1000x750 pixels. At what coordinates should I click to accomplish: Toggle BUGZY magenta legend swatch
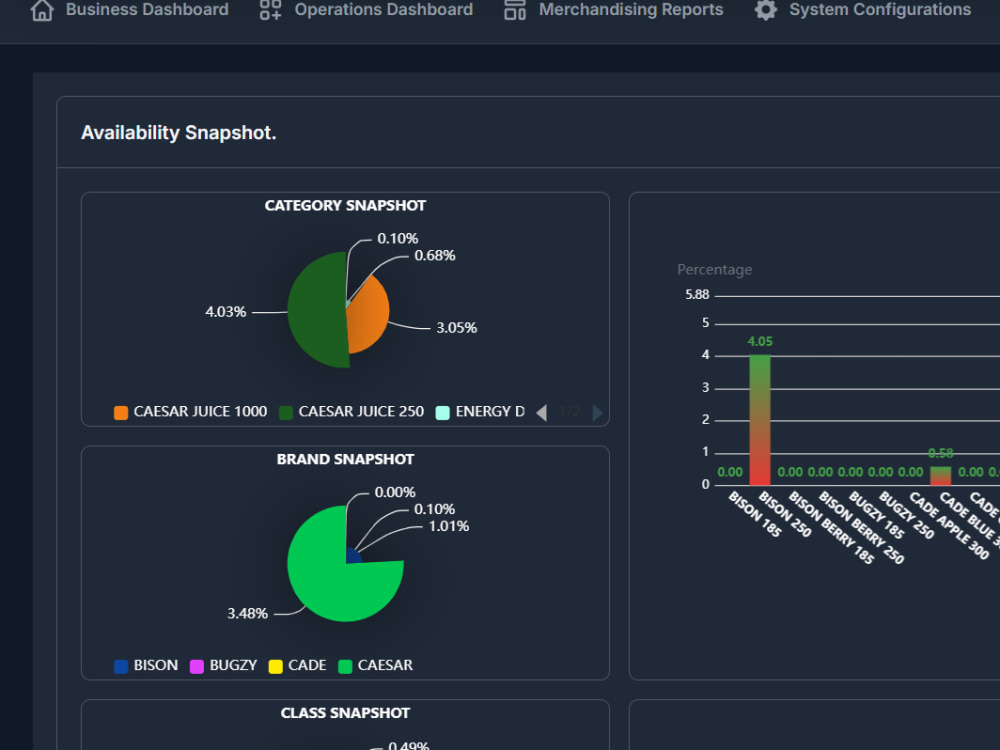click(x=197, y=666)
